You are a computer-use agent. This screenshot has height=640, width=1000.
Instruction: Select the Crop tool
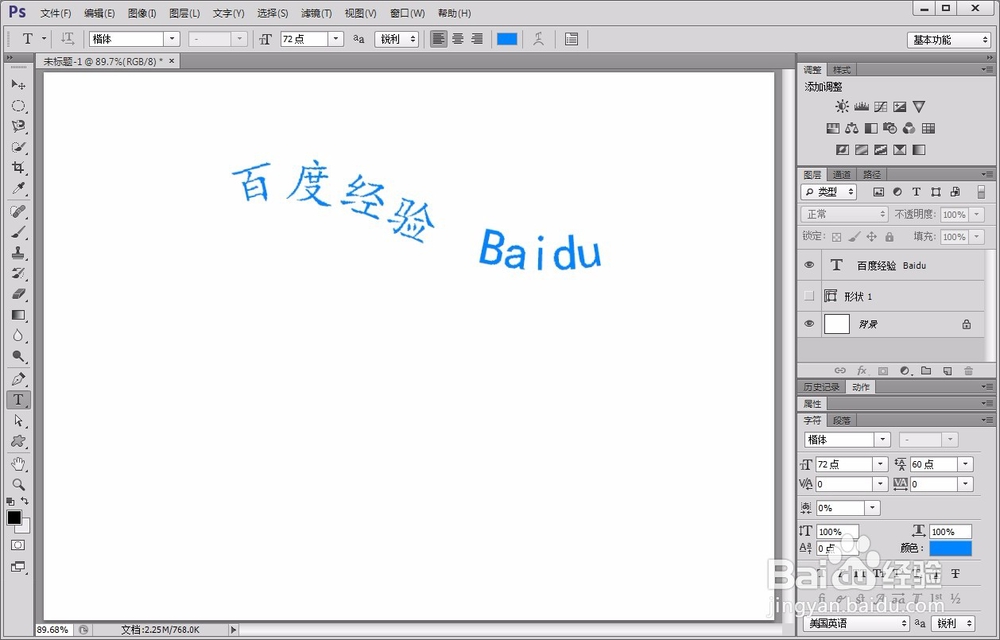18,168
